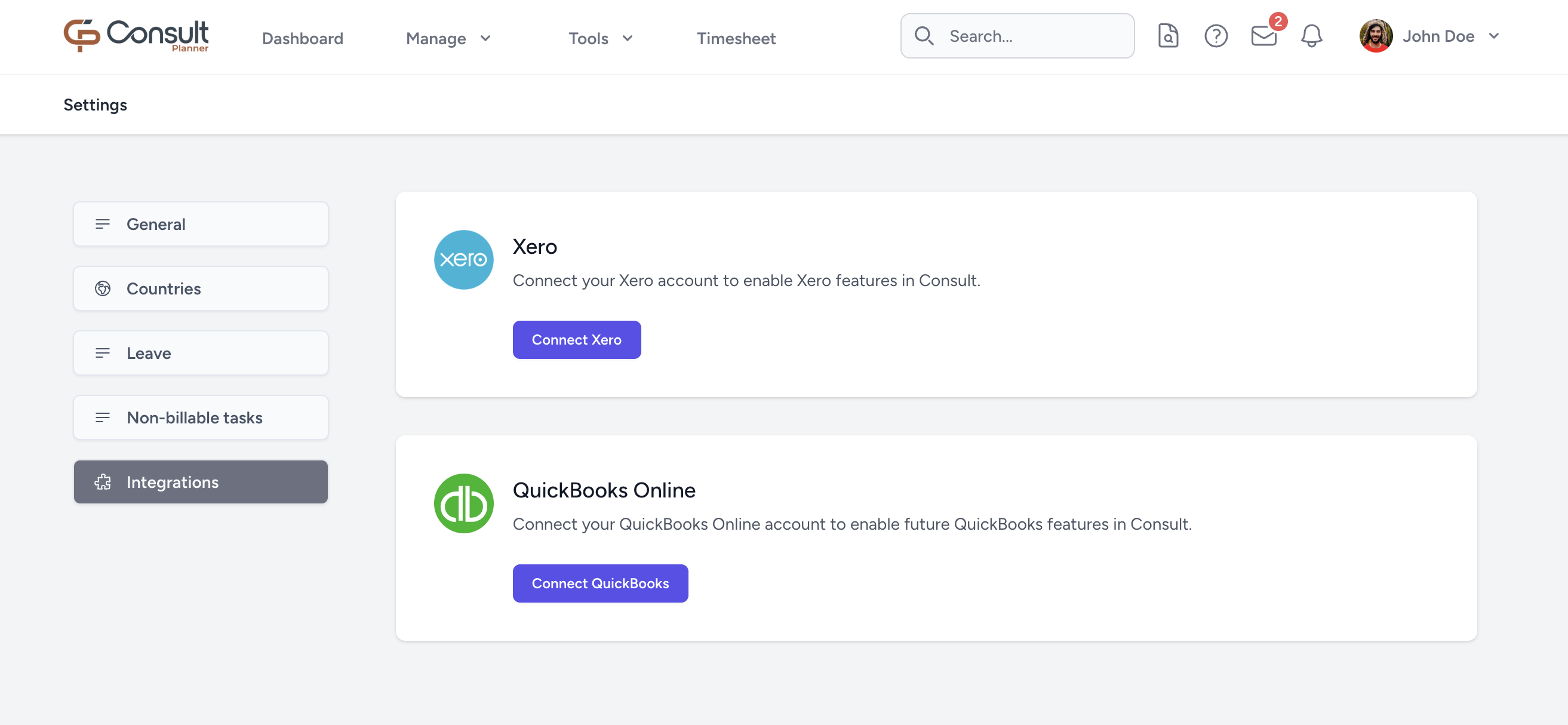This screenshot has height=725, width=1568.
Task: Open Non-billable tasks settings
Action: point(201,417)
